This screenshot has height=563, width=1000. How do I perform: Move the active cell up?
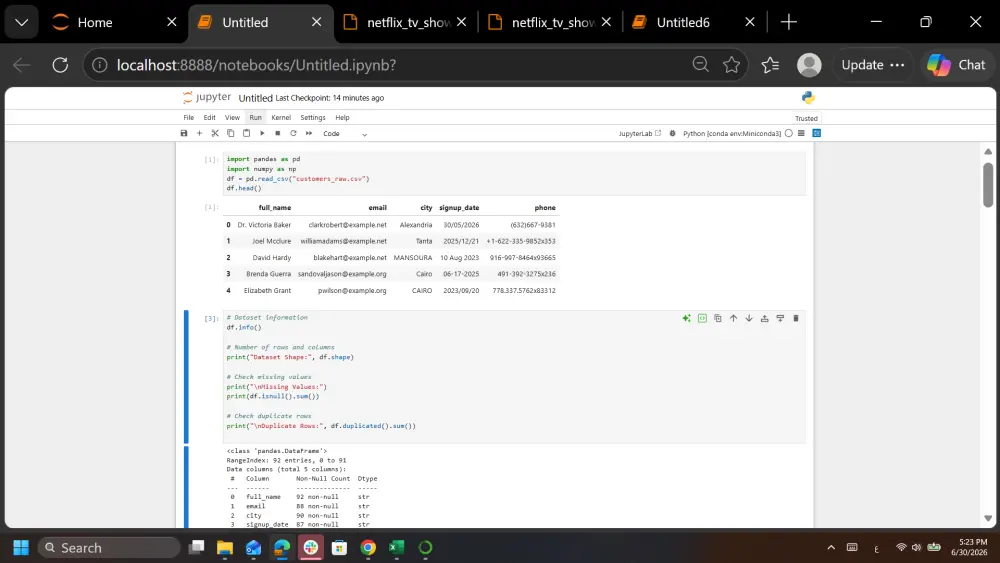733,318
